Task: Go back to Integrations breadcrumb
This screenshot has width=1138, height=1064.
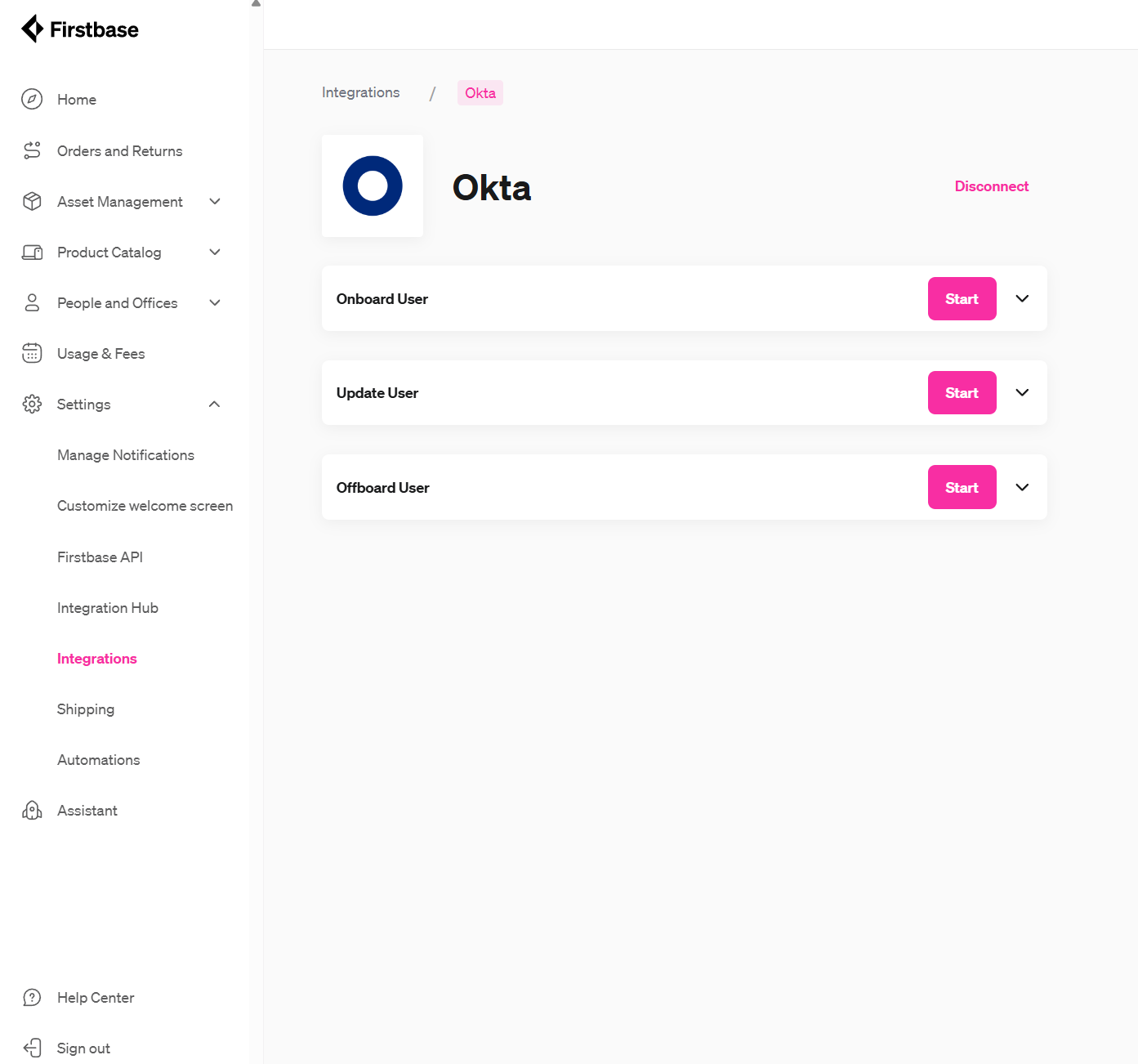Action: (361, 92)
